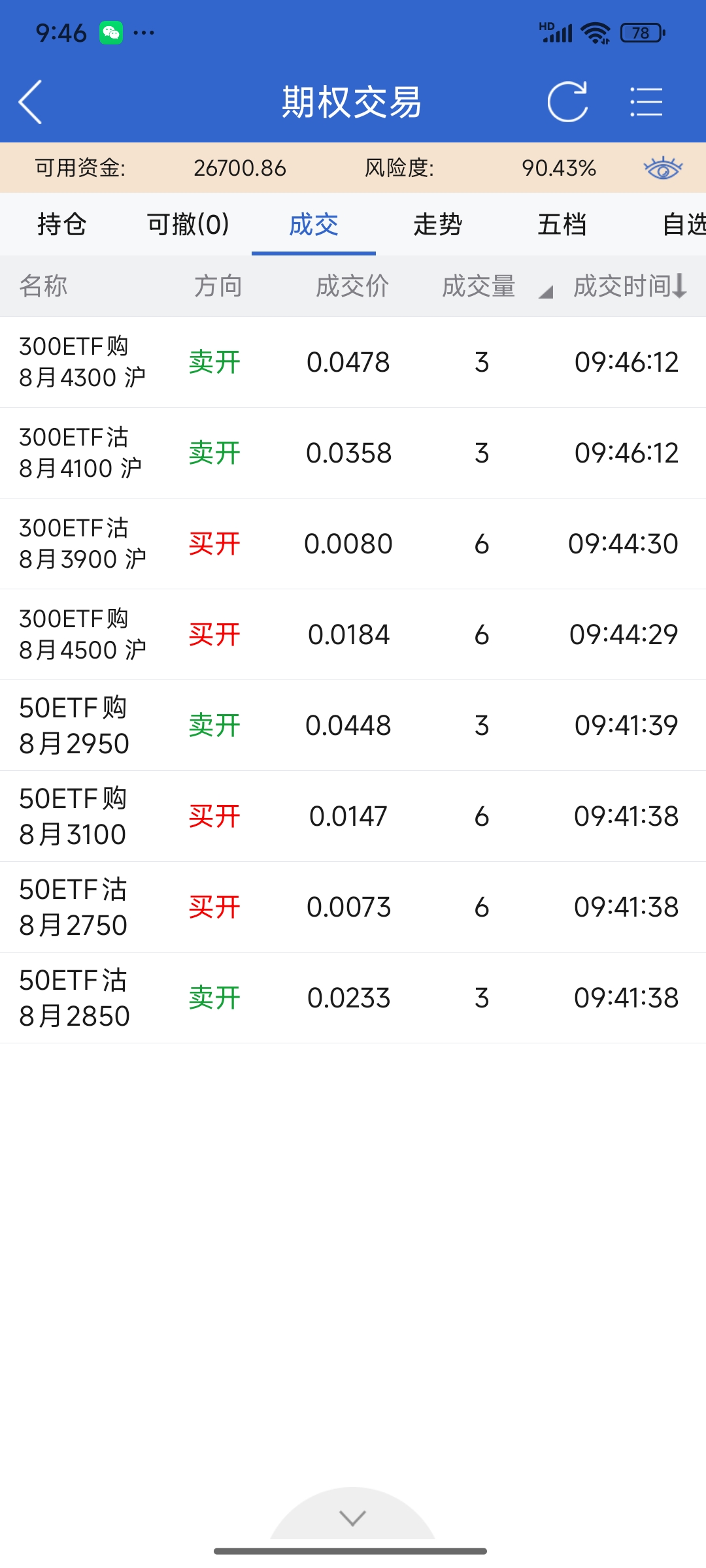The height and width of the screenshot is (1568, 706).
Task: Go to the 五档 tab
Action: [x=562, y=225]
